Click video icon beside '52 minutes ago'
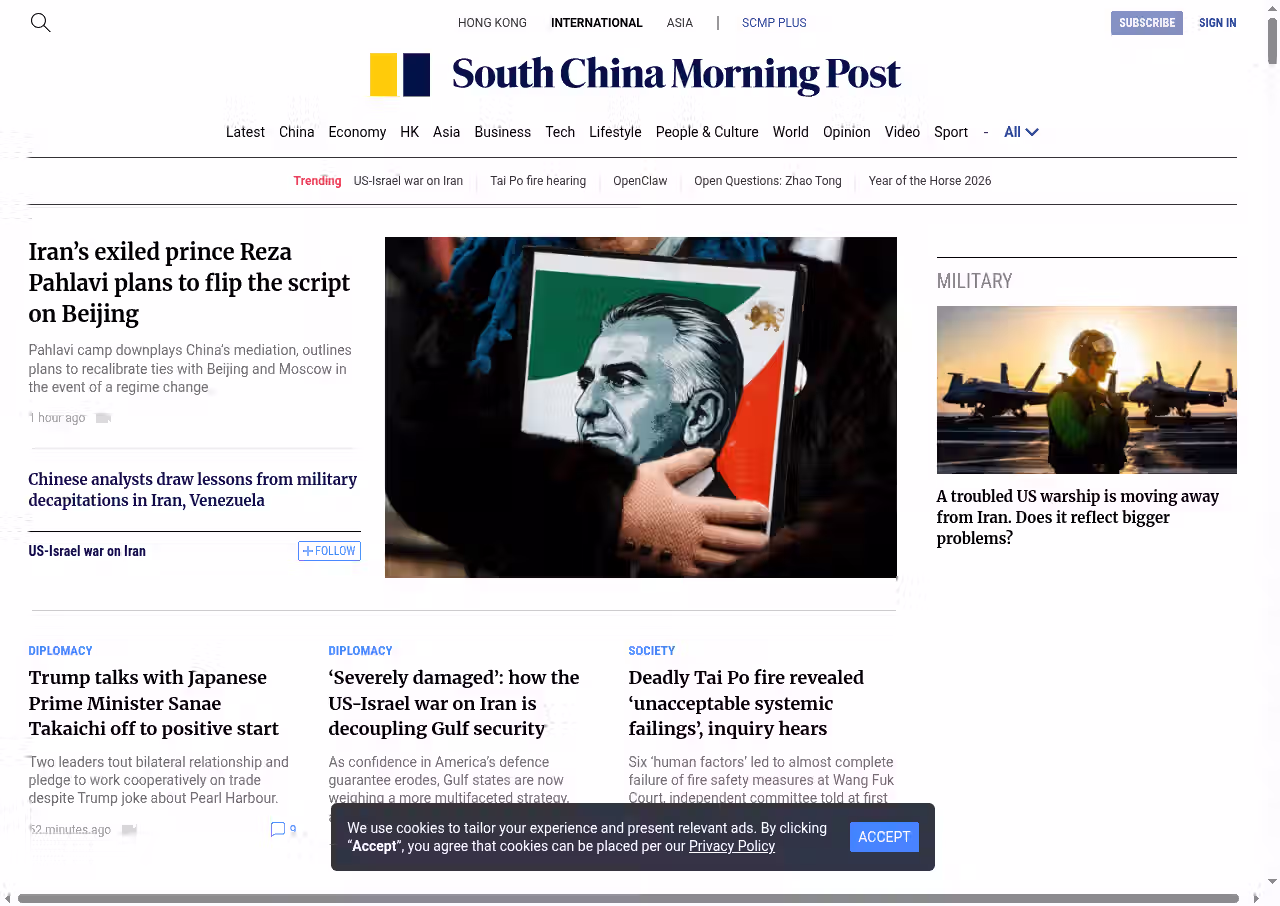1280x906 pixels. (129, 830)
